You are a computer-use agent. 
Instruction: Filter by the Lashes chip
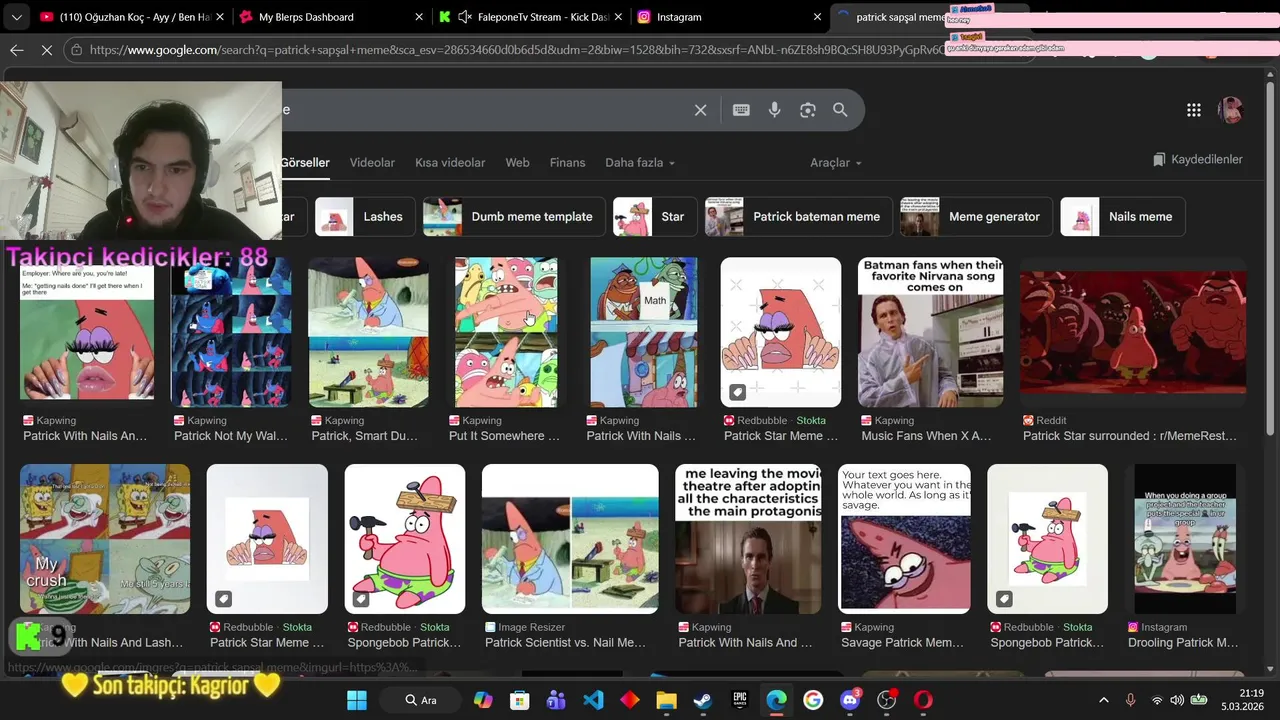pyautogui.click(x=366, y=216)
